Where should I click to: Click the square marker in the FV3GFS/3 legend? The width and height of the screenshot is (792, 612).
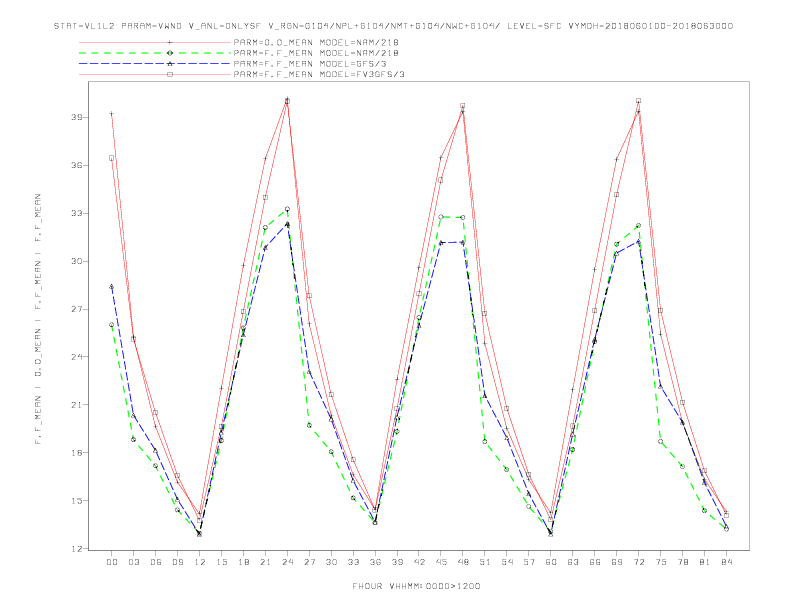point(170,74)
